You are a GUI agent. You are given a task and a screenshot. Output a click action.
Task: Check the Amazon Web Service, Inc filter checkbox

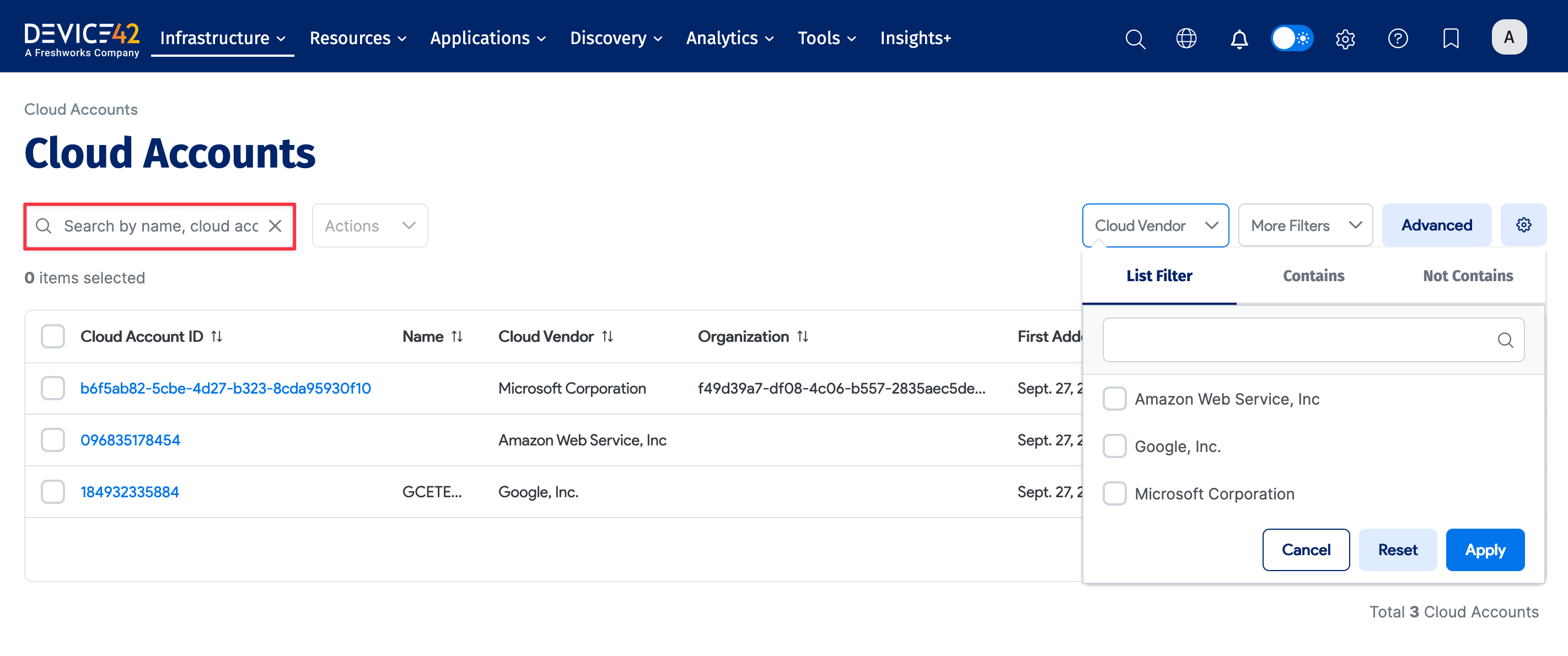[1114, 399]
